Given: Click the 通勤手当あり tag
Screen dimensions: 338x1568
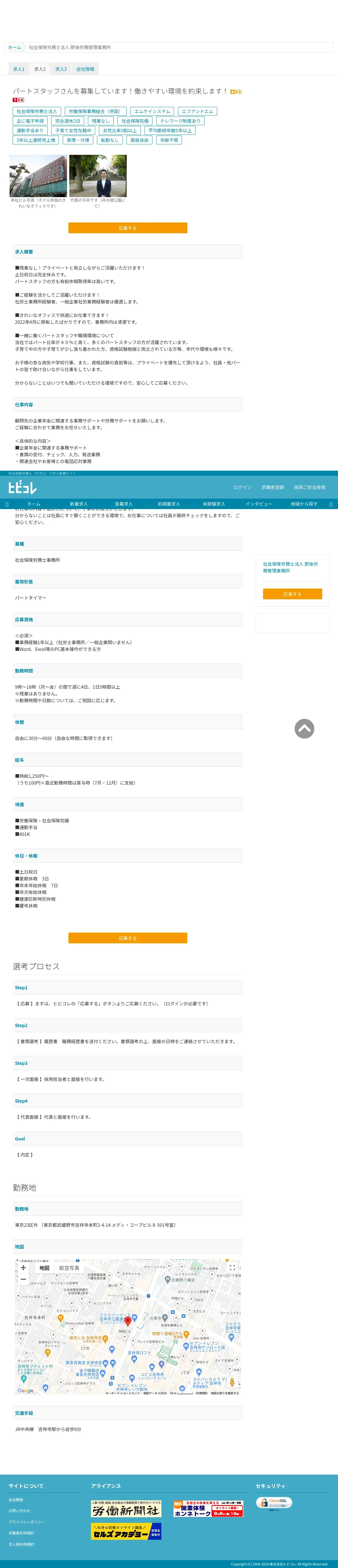Looking at the screenshot, I should 30,131.
